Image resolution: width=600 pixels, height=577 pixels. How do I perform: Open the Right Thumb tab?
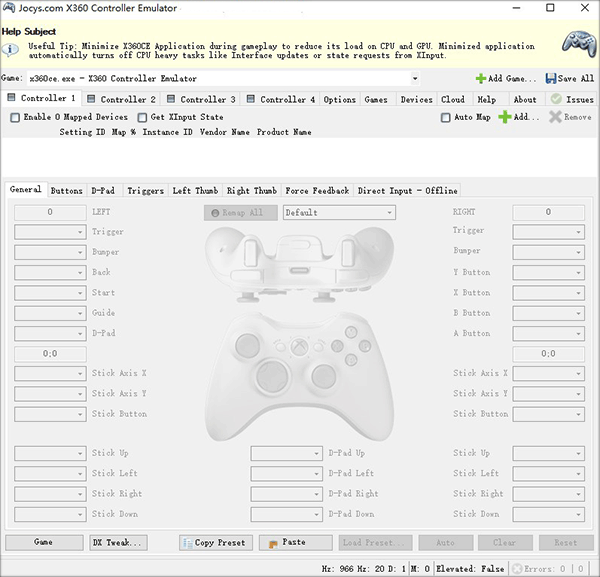pyautogui.click(x=252, y=190)
